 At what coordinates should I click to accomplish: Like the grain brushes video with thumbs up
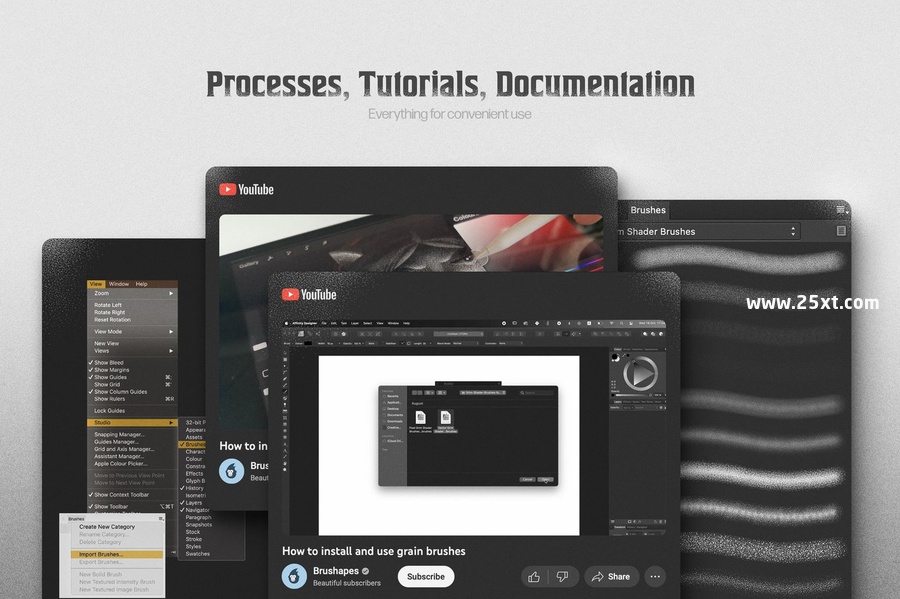point(534,577)
